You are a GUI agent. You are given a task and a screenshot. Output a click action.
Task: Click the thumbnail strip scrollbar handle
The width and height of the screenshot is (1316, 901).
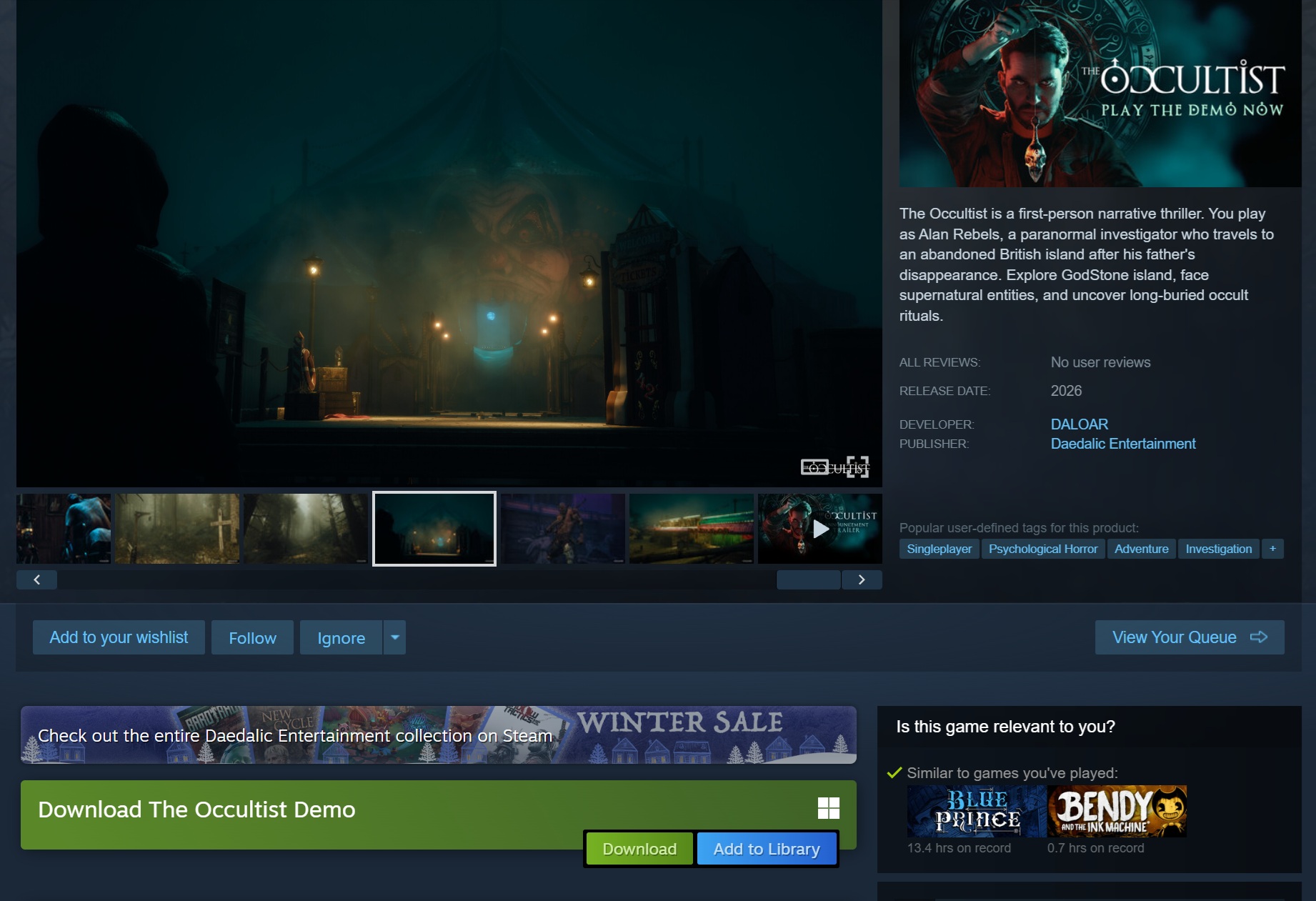click(809, 579)
